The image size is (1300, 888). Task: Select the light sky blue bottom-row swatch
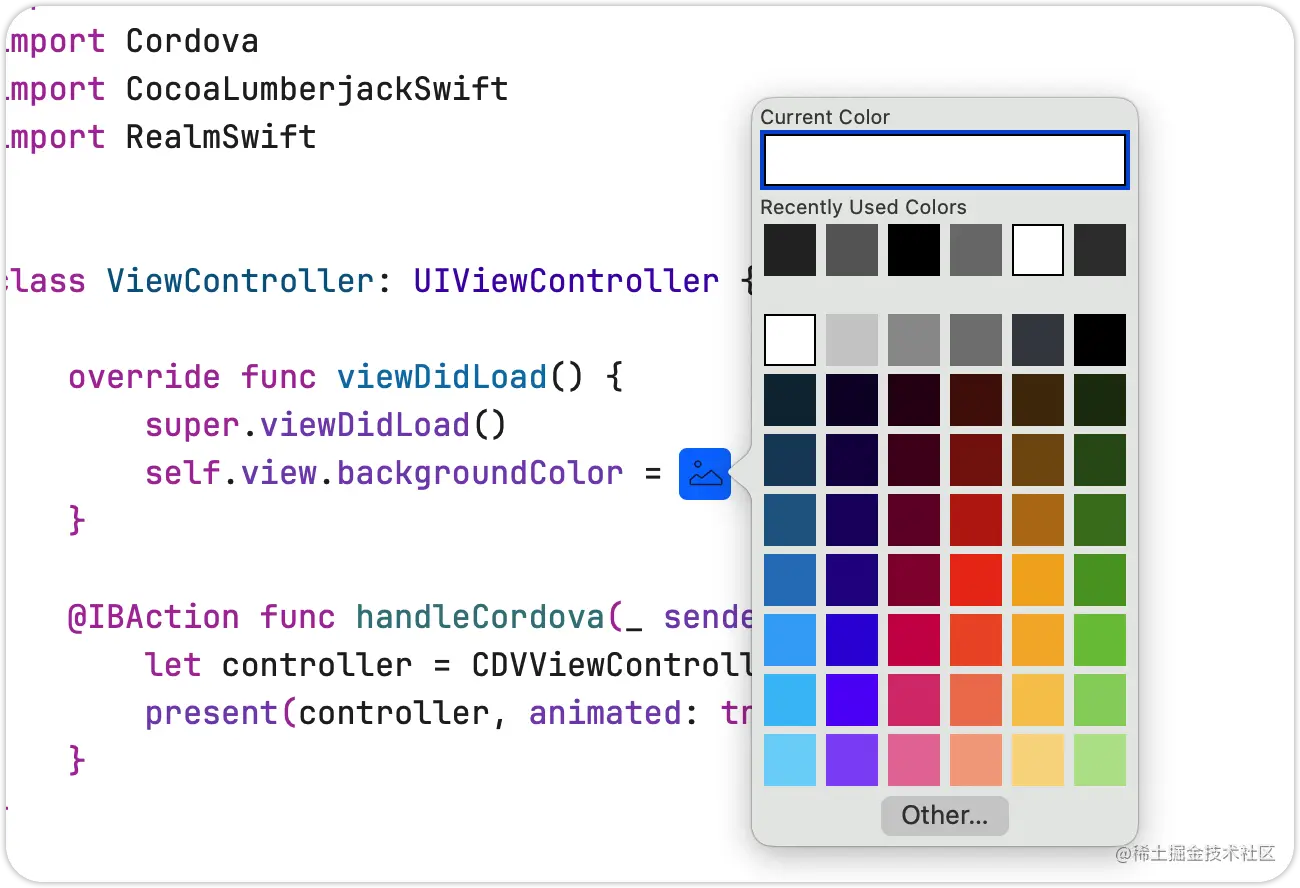click(x=790, y=760)
